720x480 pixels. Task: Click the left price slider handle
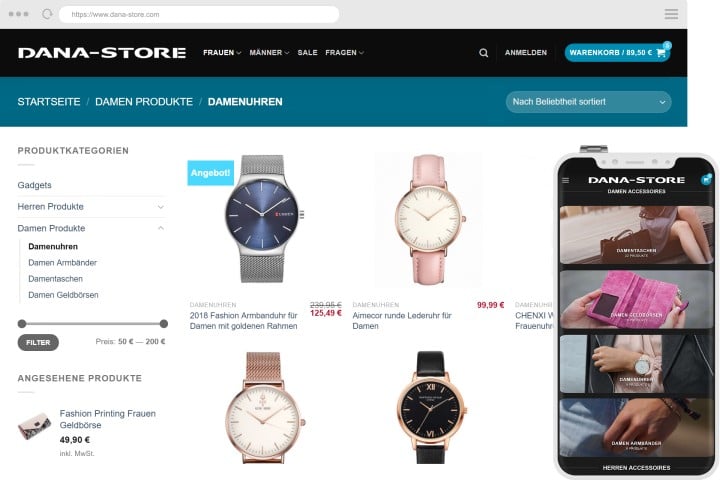click(x=22, y=324)
